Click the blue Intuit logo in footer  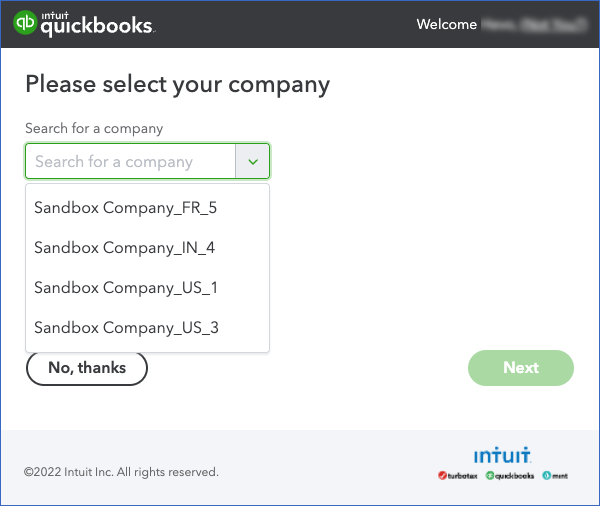(x=502, y=455)
